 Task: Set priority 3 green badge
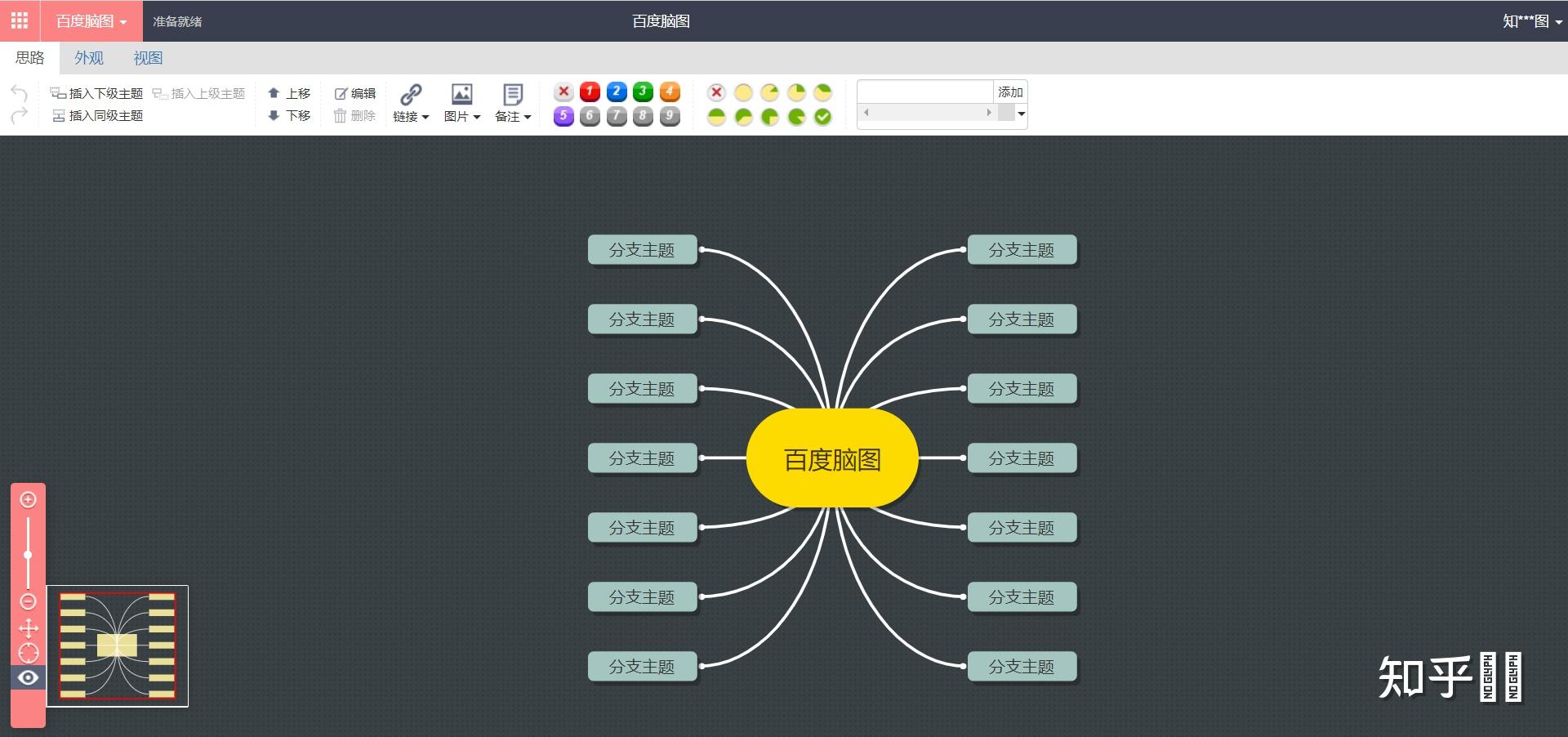point(643,92)
